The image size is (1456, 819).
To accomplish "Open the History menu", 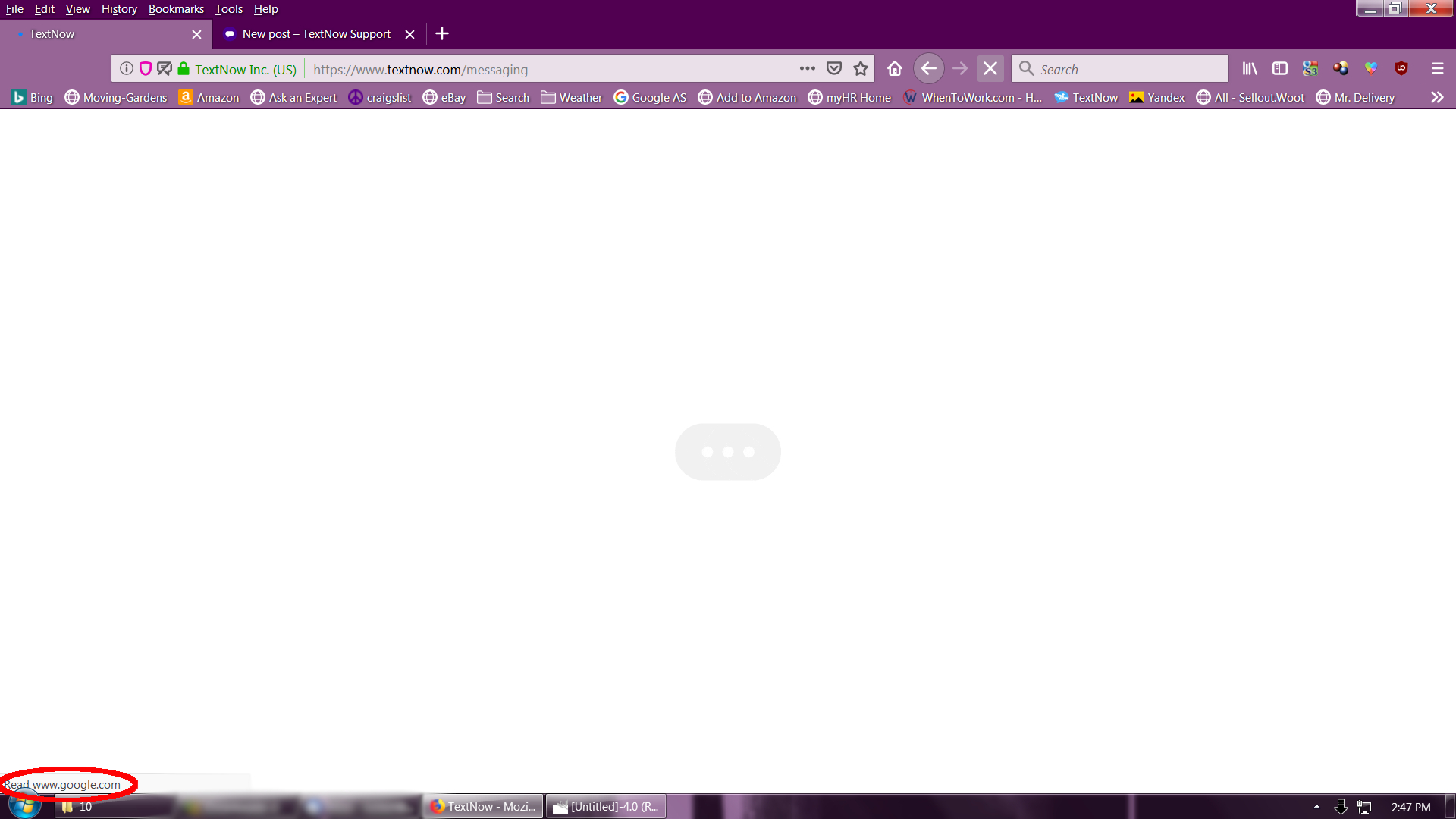I will 119,9.
